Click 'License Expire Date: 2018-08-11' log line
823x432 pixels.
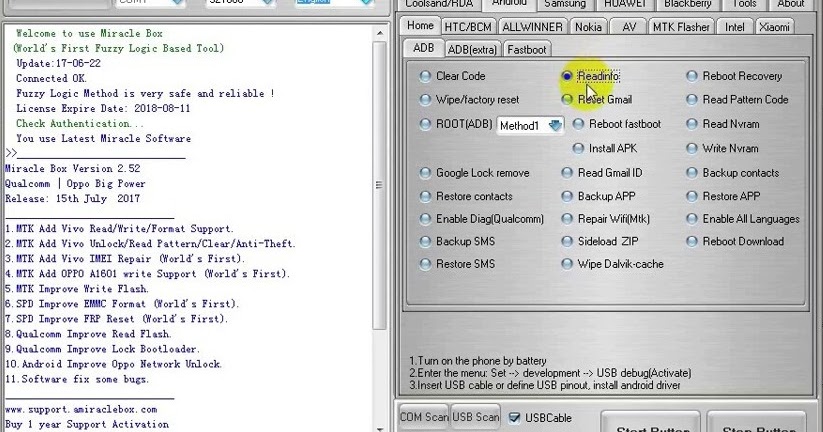(103, 109)
